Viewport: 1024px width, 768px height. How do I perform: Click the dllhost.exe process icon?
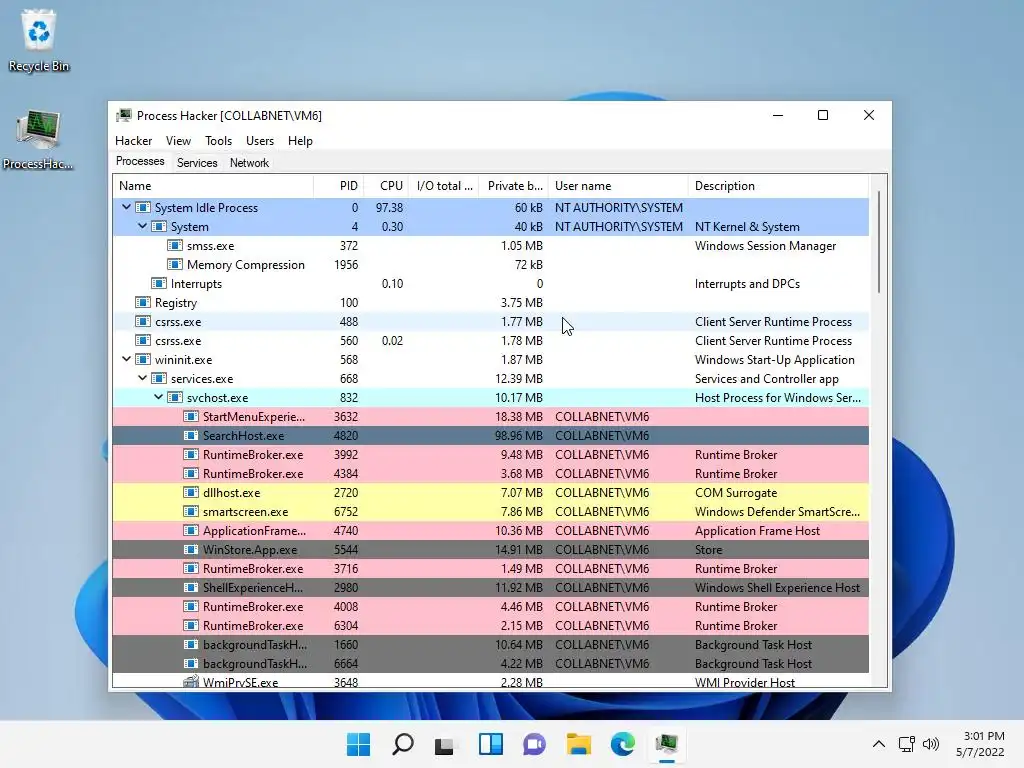[191, 492]
